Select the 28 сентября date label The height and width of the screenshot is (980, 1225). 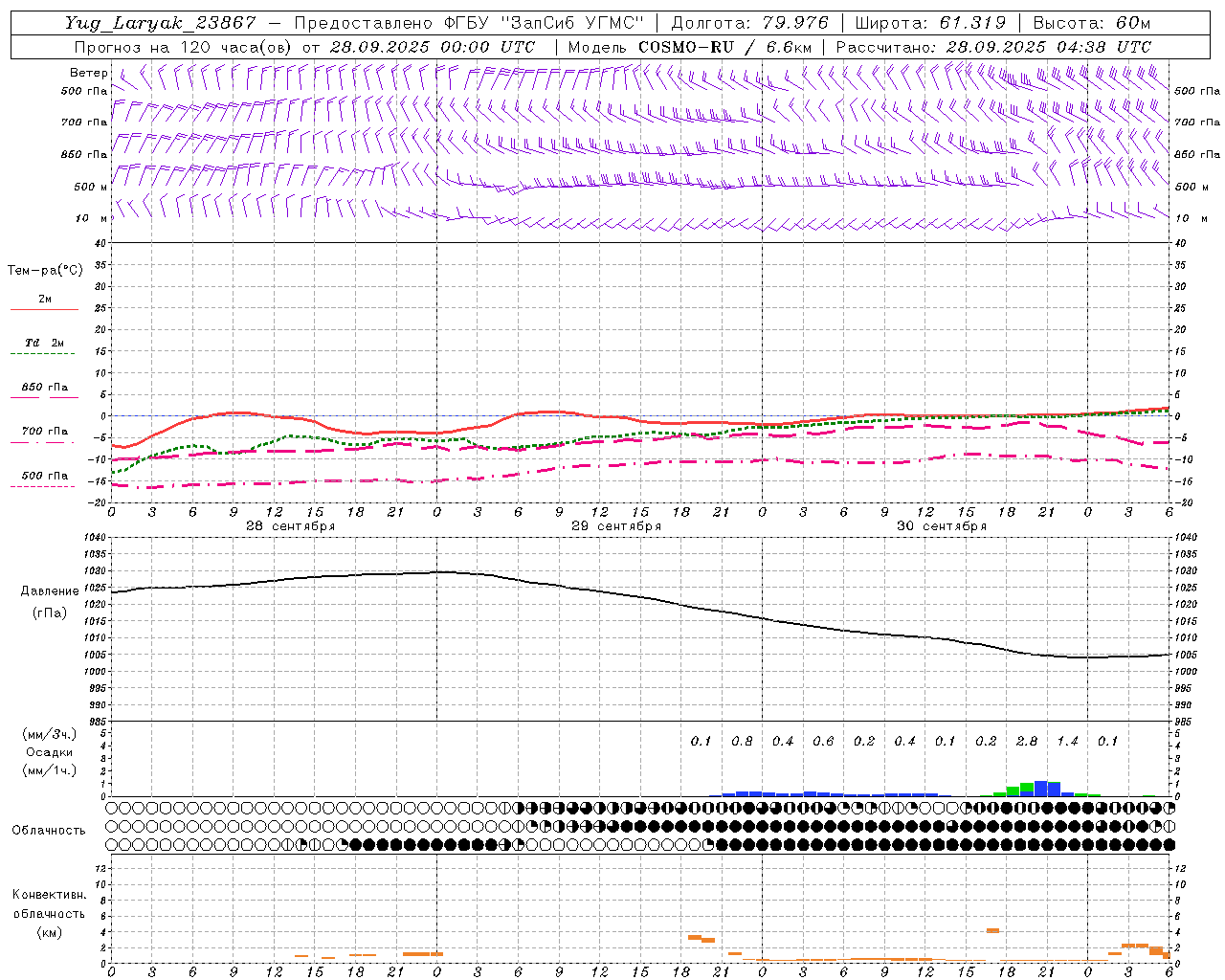(x=290, y=526)
